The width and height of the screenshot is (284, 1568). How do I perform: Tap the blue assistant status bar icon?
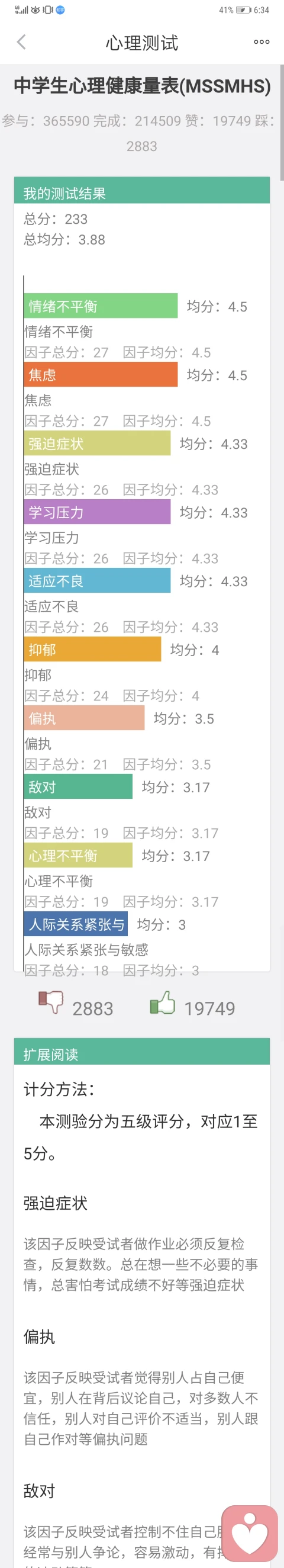(60, 10)
